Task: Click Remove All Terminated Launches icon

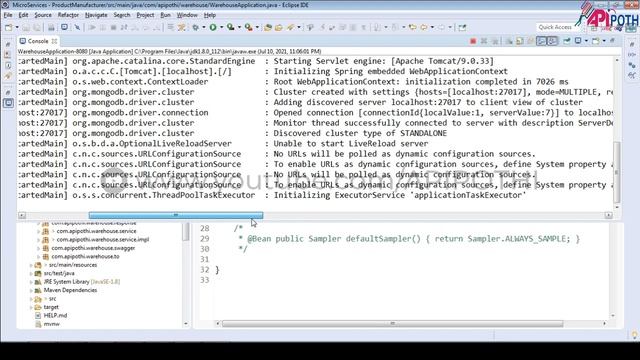Action: coord(495,41)
